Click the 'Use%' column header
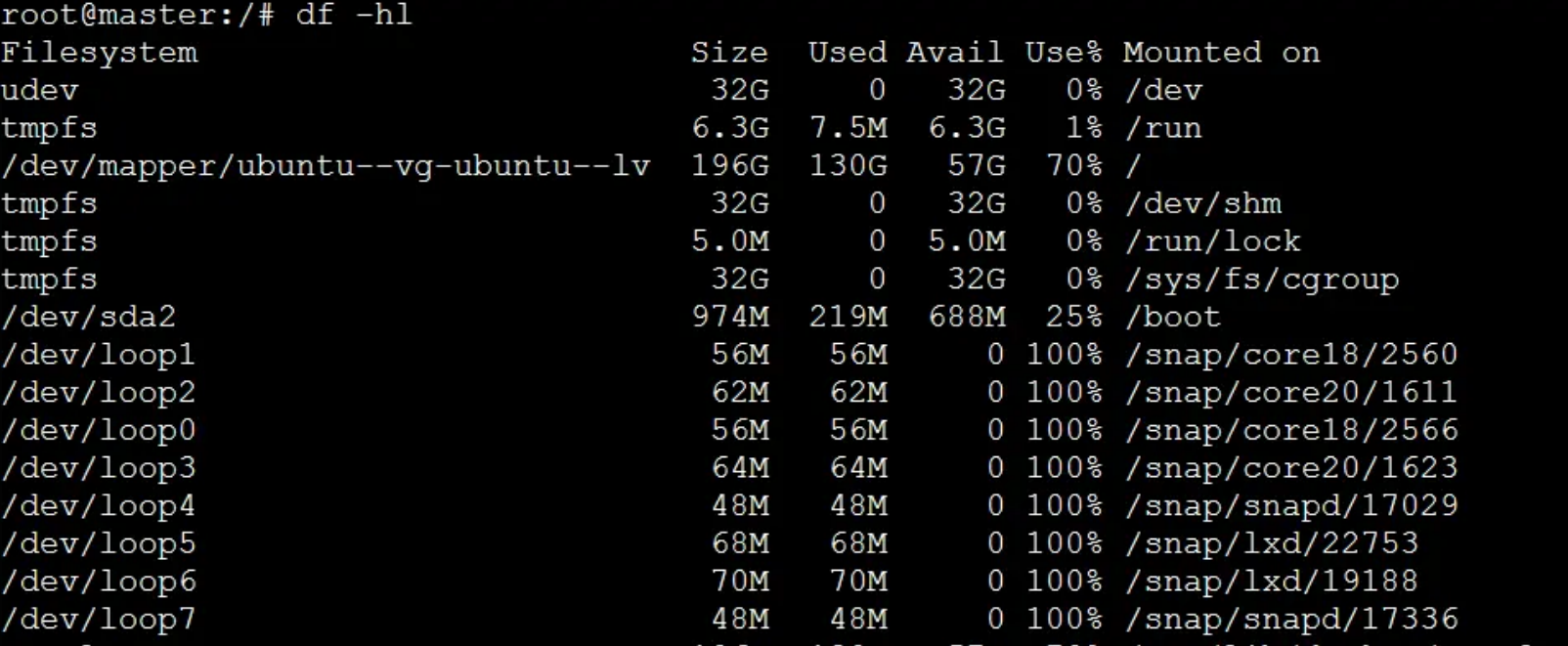The width and height of the screenshot is (1568, 646). [x=1064, y=52]
